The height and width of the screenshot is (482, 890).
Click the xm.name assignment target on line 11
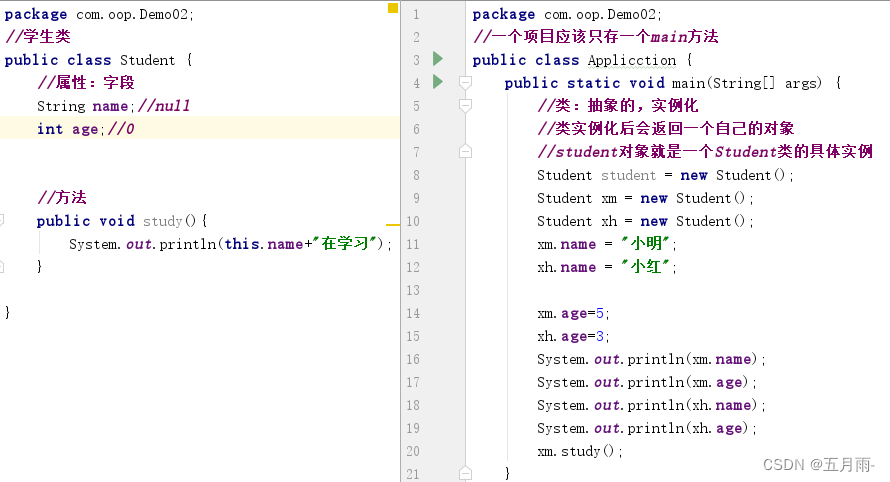pos(566,244)
